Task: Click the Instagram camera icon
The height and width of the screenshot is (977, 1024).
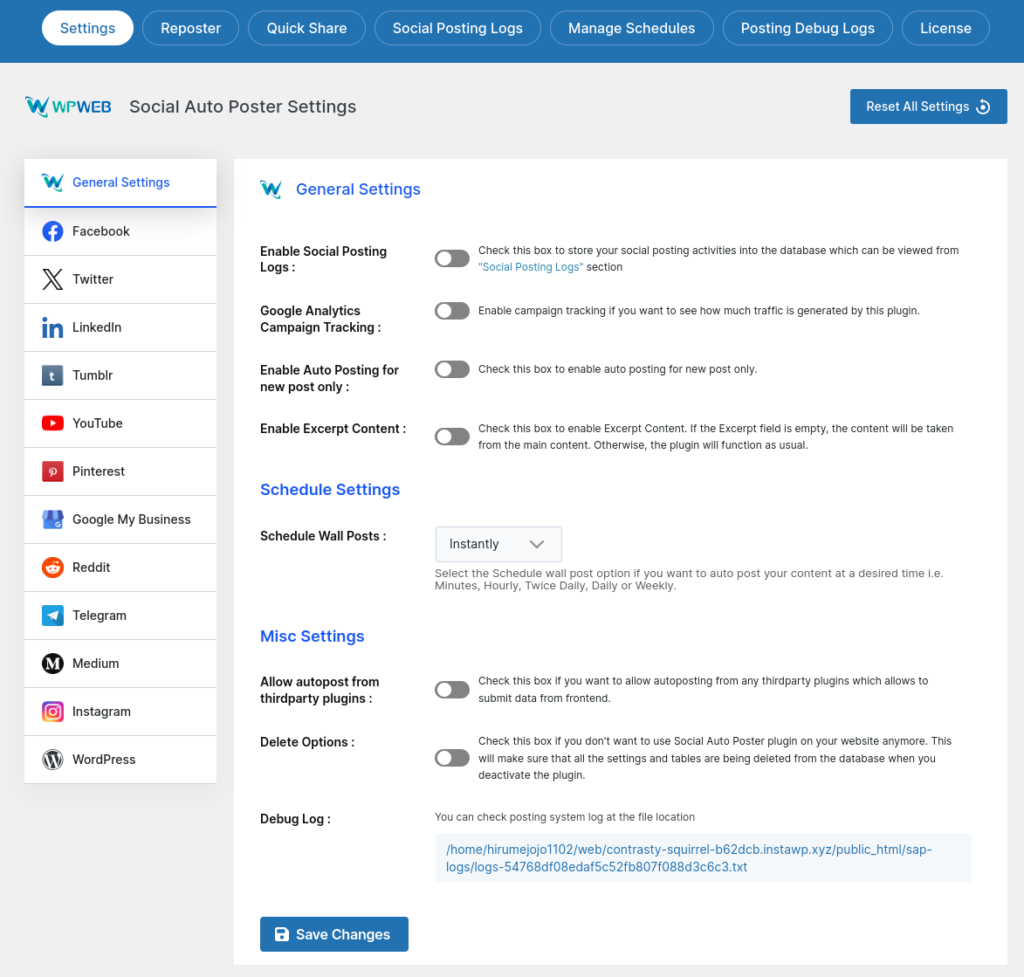Action: pyautogui.click(x=53, y=711)
